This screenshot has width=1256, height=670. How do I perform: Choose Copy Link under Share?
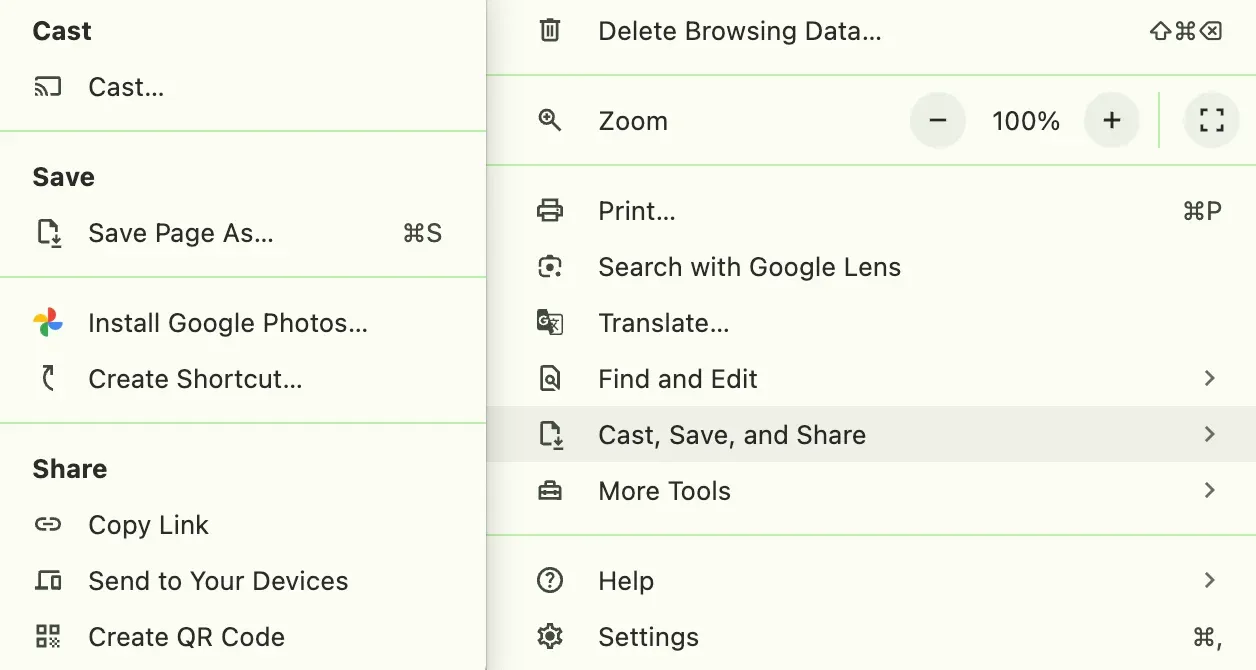point(243,525)
